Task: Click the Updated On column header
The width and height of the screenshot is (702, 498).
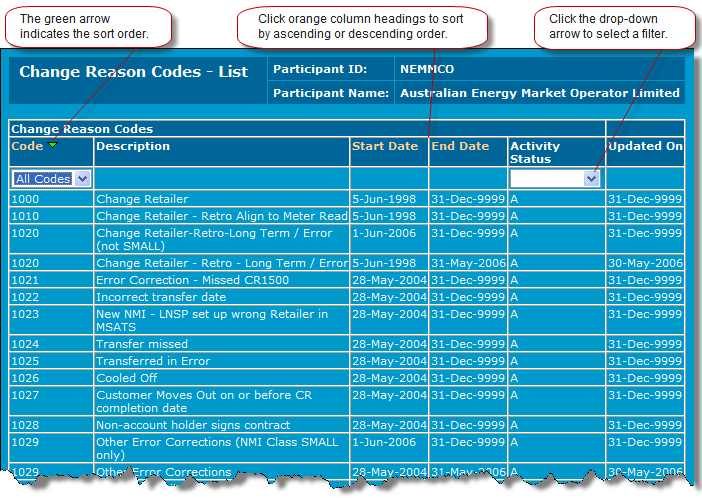Action: 645,146
